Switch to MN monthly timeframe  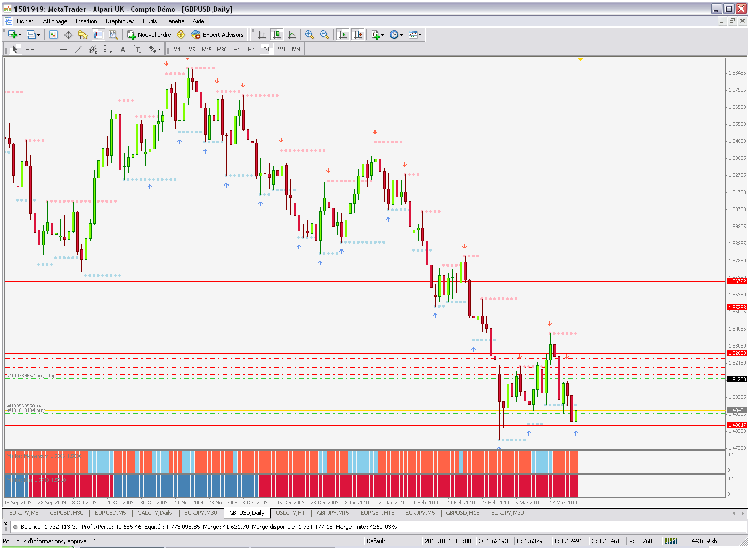tap(296, 49)
